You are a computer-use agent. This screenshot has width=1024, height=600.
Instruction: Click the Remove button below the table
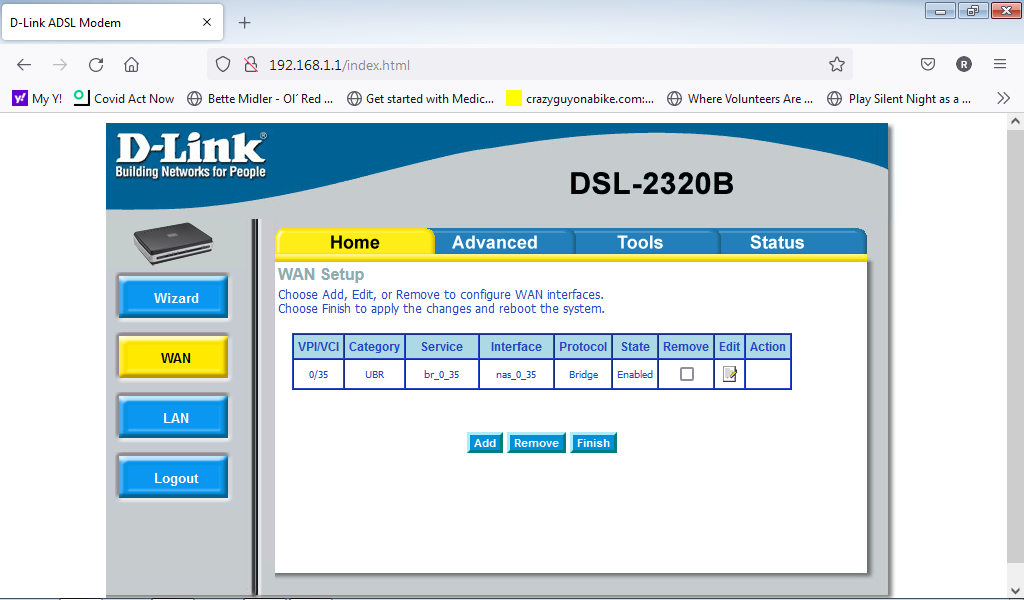coord(536,443)
